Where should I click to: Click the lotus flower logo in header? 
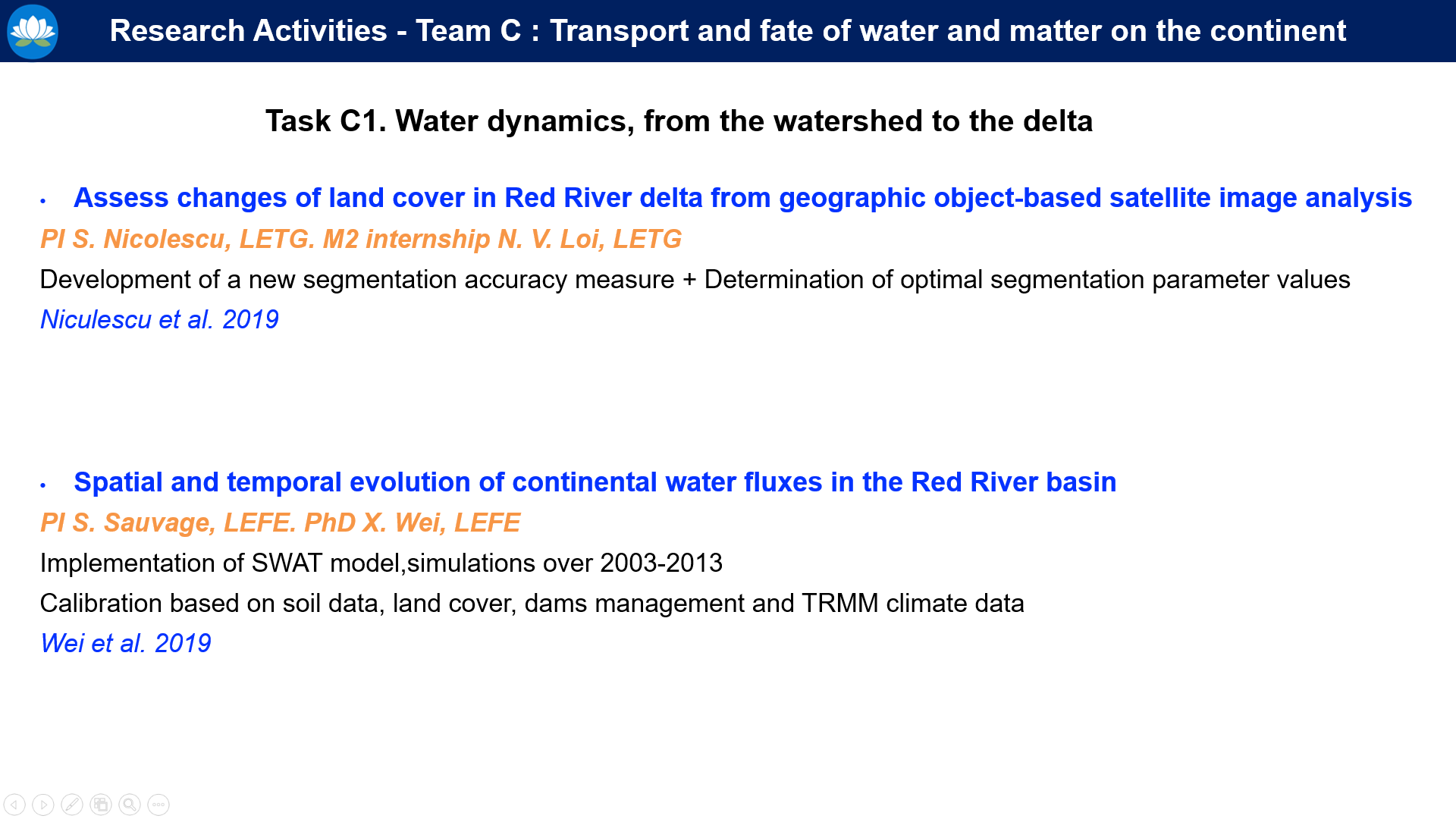click(33, 31)
